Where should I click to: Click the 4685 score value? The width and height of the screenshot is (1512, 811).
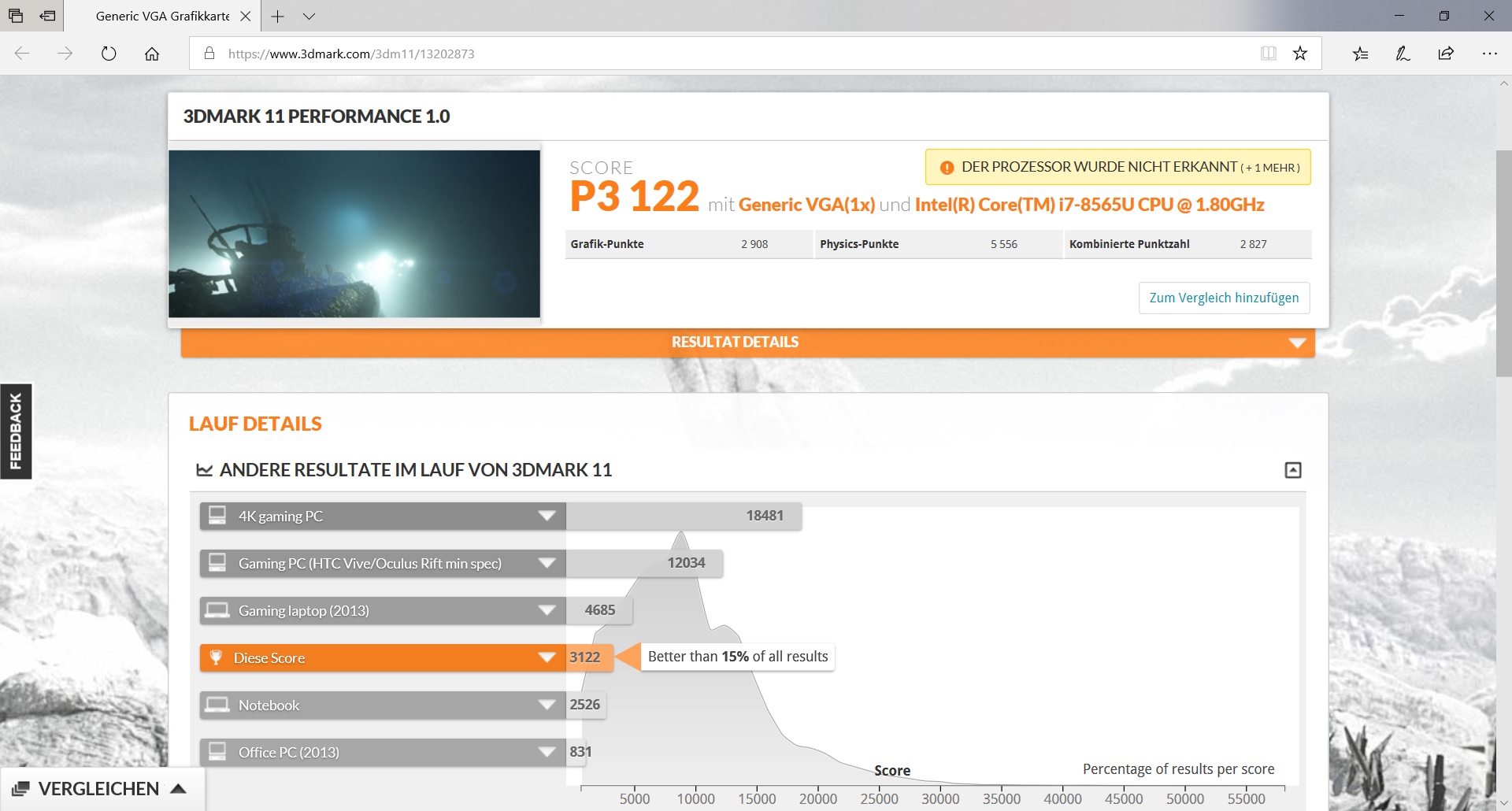click(x=599, y=610)
